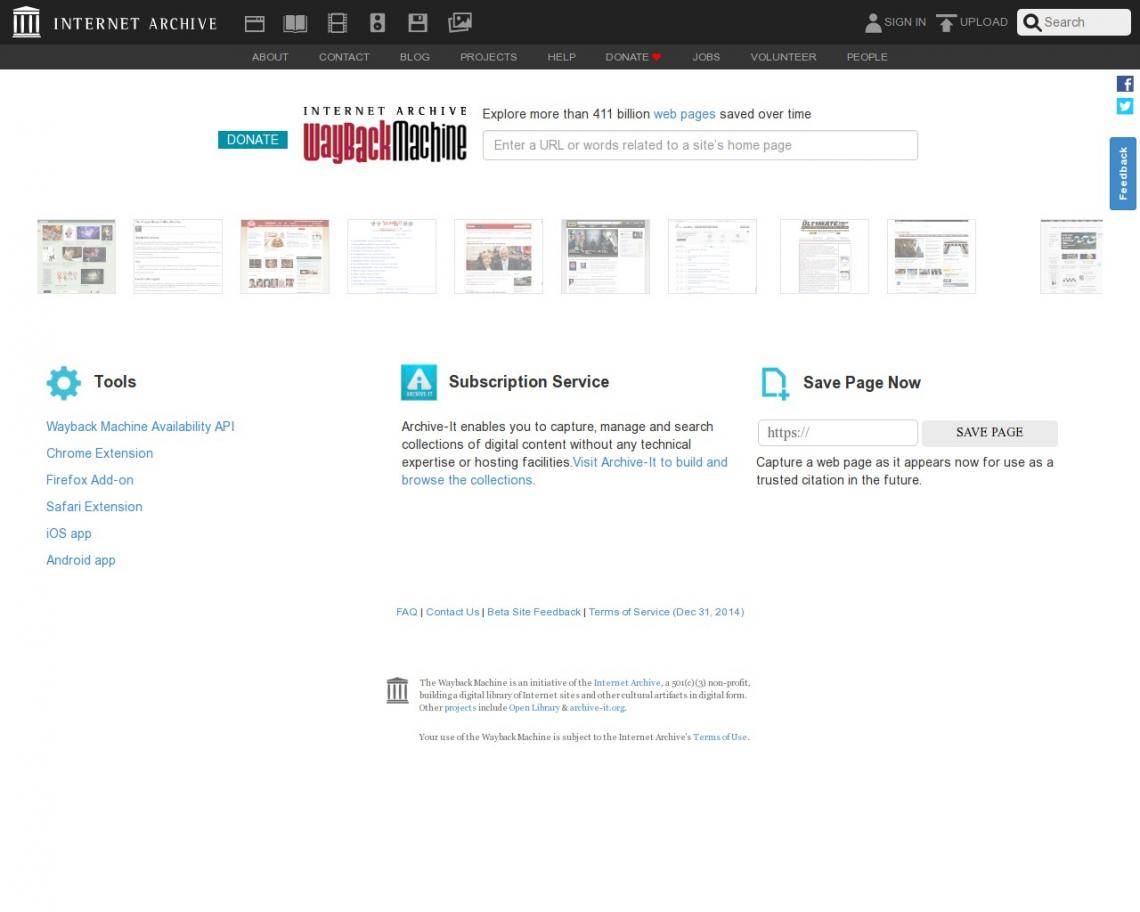Open the Terms of Use link
The height and width of the screenshot is (912, 1140).
click(720, 737)
